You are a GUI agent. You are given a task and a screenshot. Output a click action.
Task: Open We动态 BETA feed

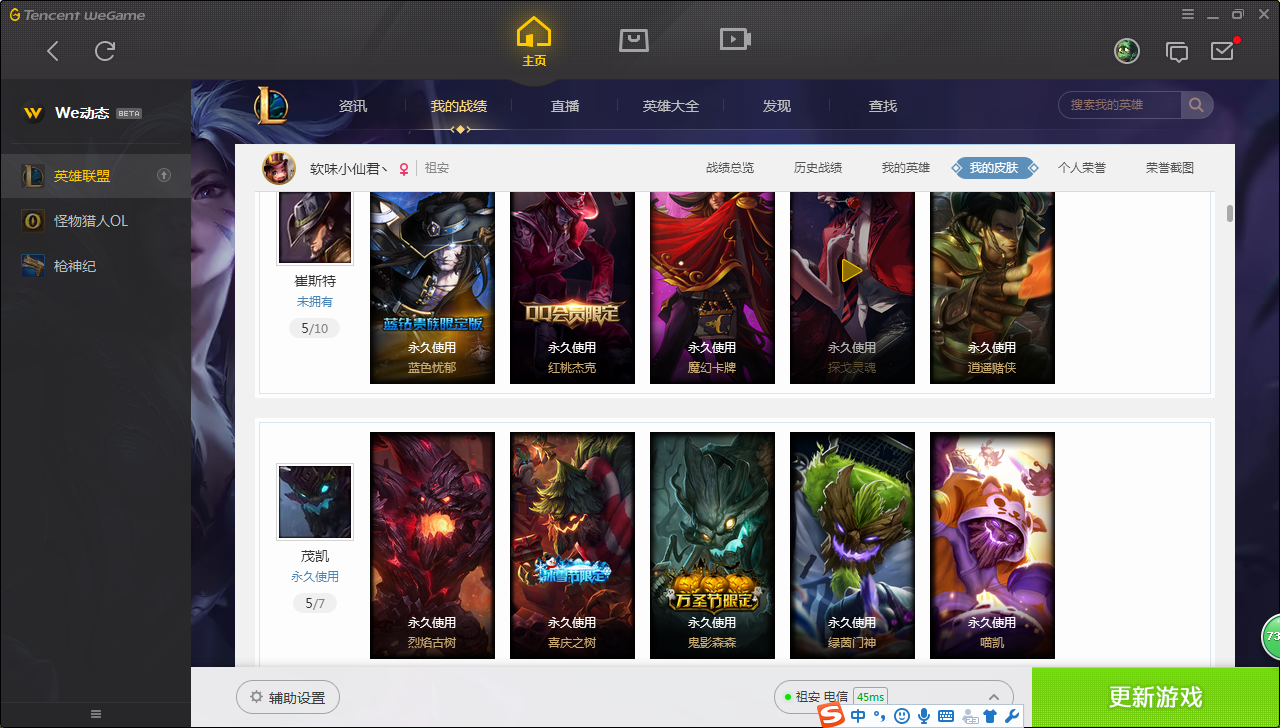95,113
